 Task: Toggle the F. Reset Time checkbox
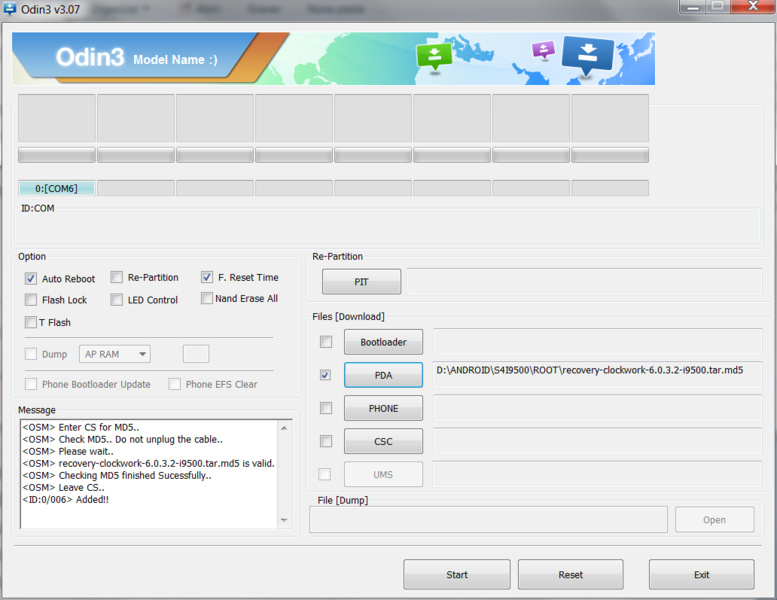pyautogui.click(x=207, y=277)
